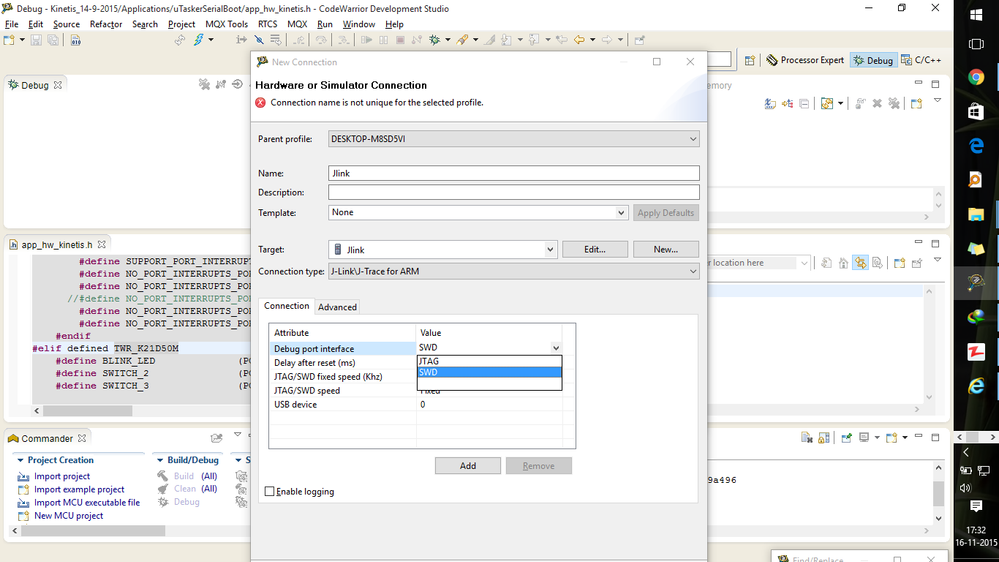Image resolution: width=999 pixels, height=562 pixels.
Task: Select the Debug perspective button
Action: tap(873, 60)
